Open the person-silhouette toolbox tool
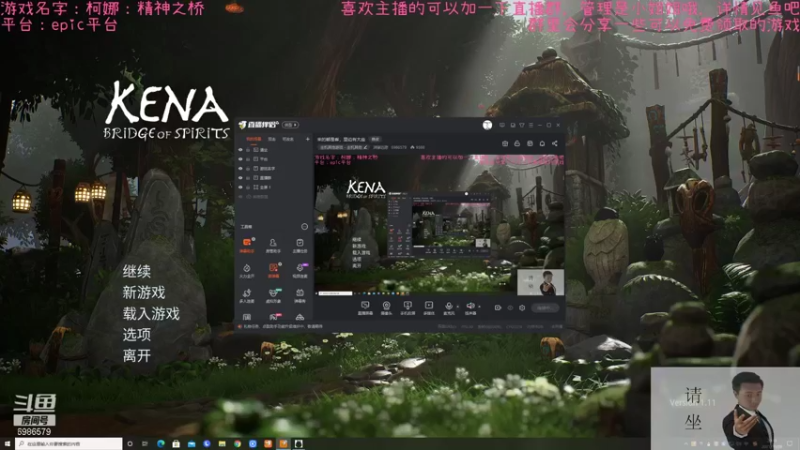 273,244
